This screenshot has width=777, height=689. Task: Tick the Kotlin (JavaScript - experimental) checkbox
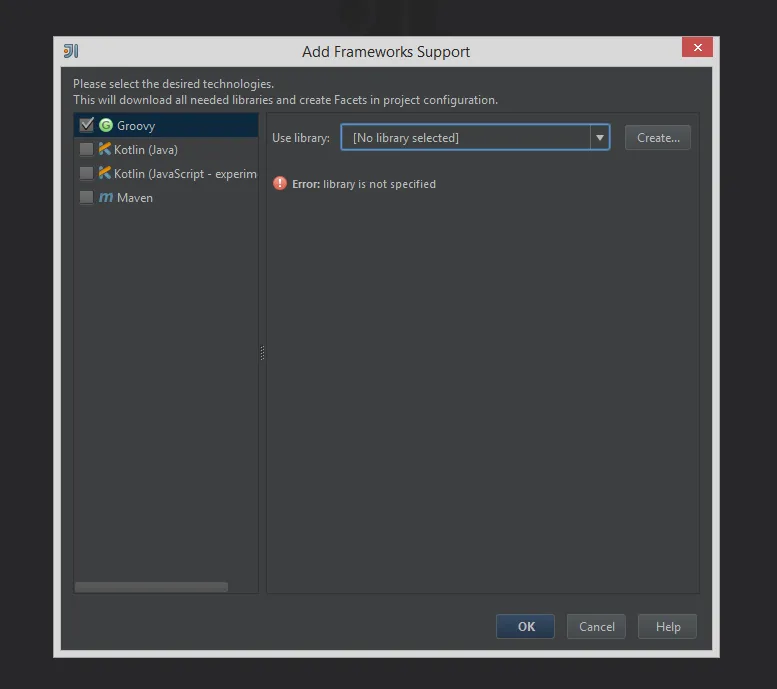point(87,172)
